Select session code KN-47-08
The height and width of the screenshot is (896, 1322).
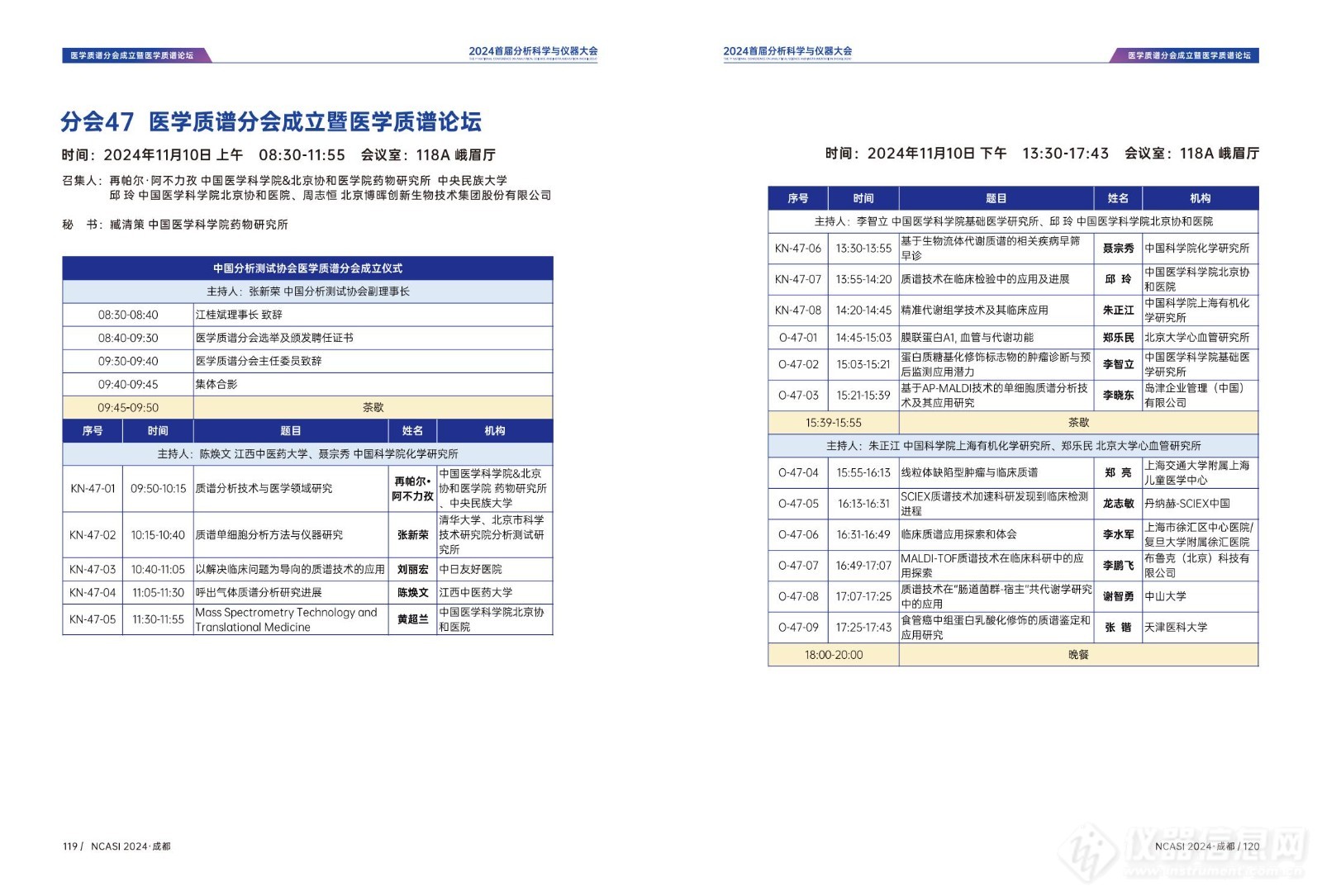798,311
